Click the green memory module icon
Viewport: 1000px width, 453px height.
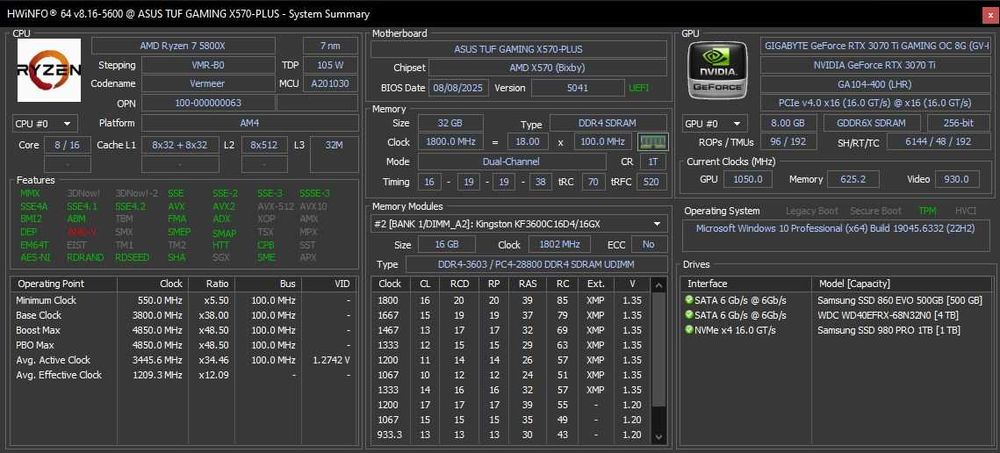653,142
